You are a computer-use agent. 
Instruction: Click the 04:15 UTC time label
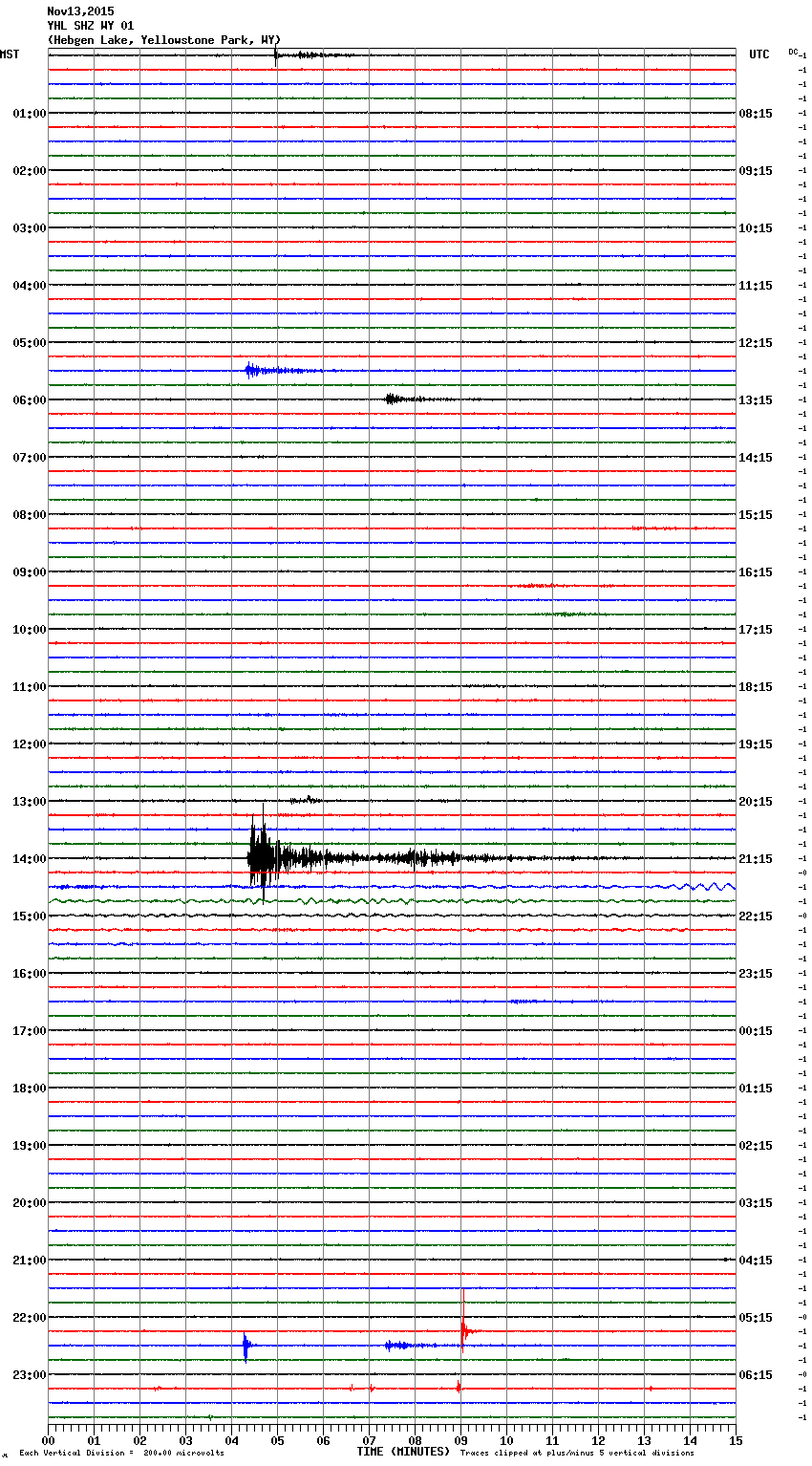[756, 1261]
